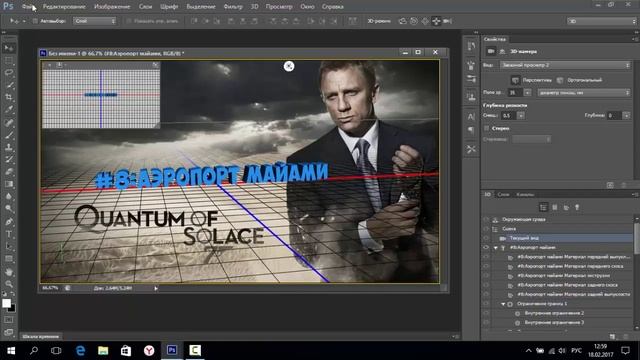Image resolution: width=640 pixels, height=360 pixels.
Task: Filter 3D panel by lights
Action: click(x=577, y=207)
